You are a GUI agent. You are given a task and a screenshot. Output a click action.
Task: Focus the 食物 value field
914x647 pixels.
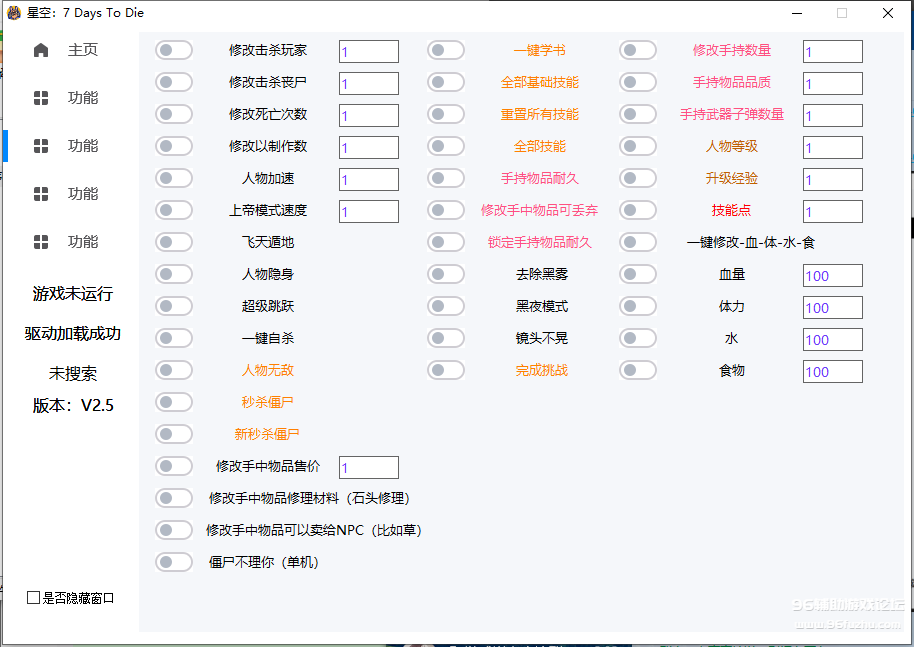click(x=833, y=371)
